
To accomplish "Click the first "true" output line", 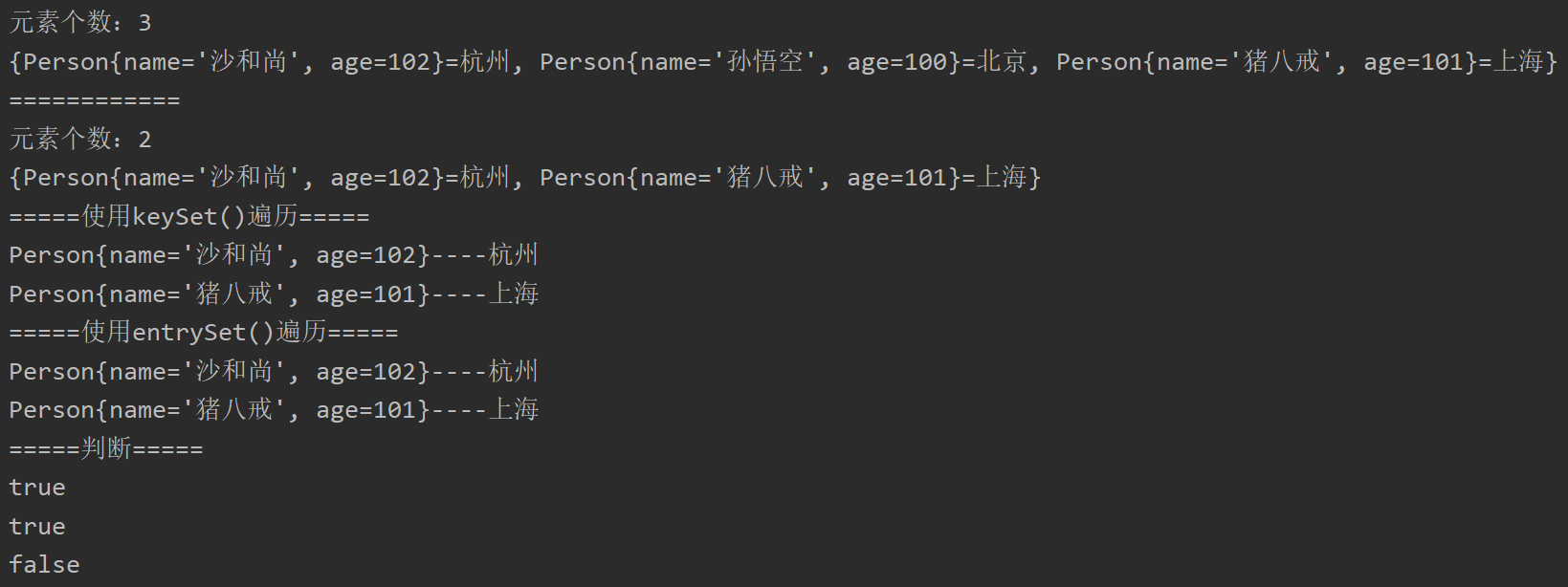I will [37, 488].
